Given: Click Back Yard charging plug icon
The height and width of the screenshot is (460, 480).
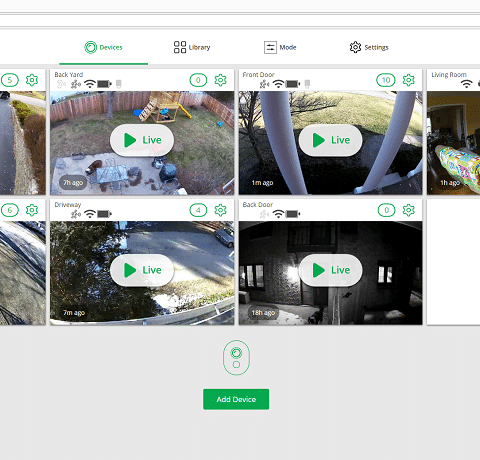Looking at the screenshot, I should pyautogui.click(x=118, y=84).
